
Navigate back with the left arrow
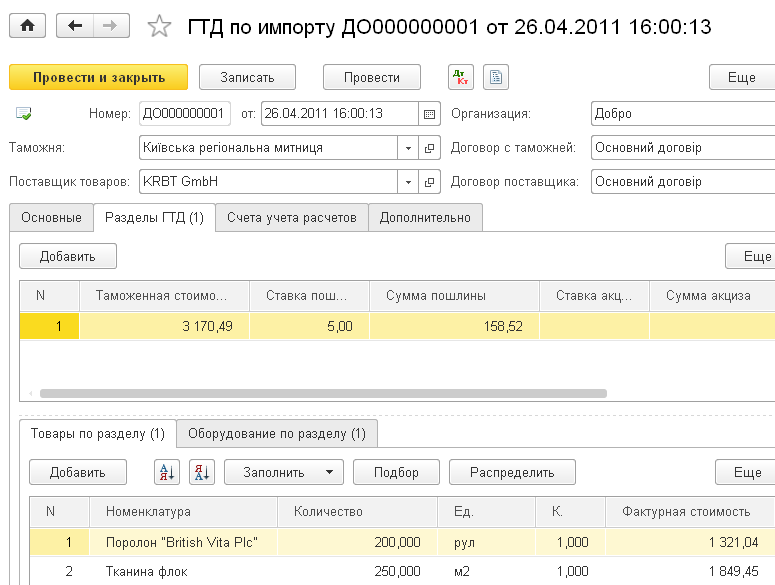tap(75, 26)
